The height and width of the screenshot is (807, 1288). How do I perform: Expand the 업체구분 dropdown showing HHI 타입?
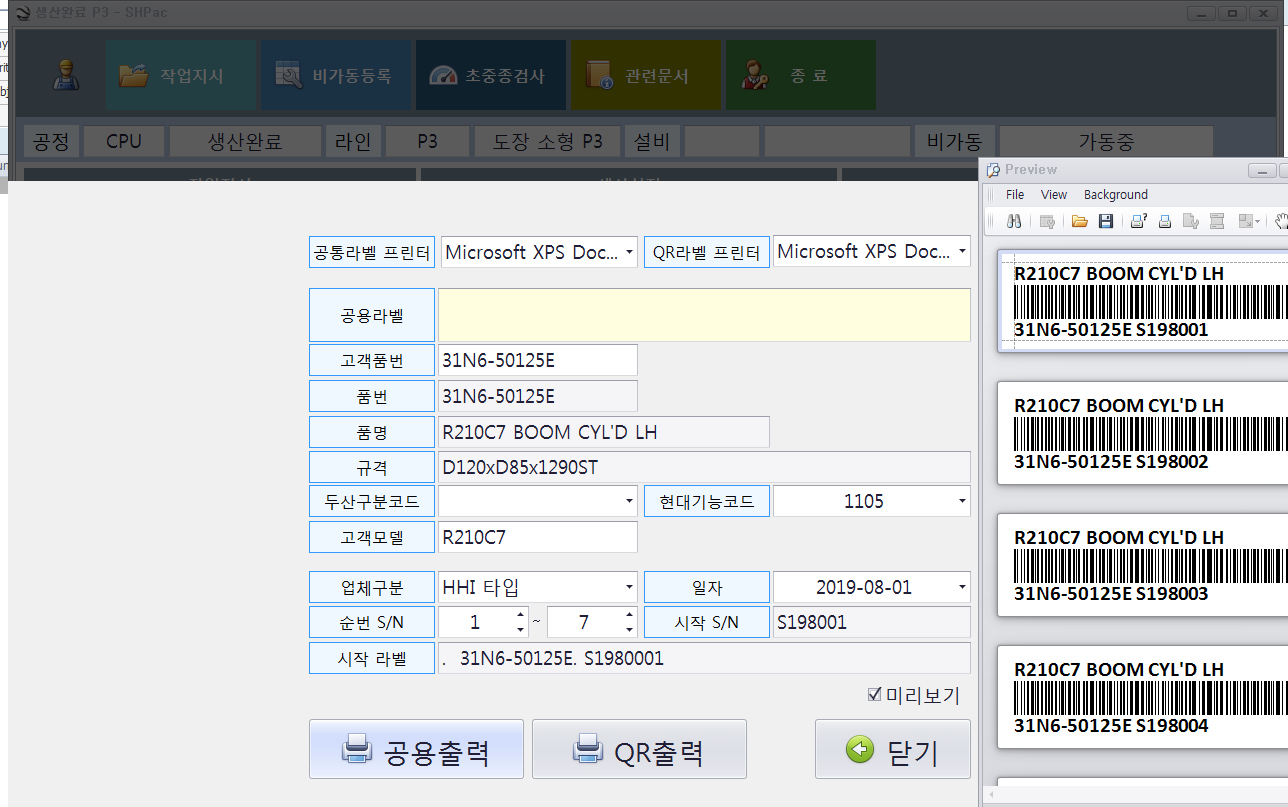(630, 587)
